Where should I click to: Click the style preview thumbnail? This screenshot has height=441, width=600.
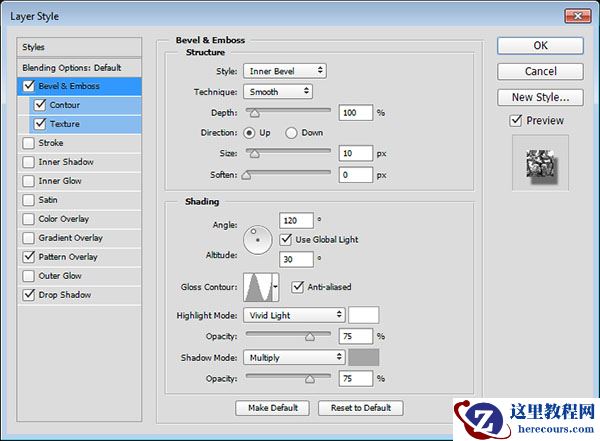(541, 163)
